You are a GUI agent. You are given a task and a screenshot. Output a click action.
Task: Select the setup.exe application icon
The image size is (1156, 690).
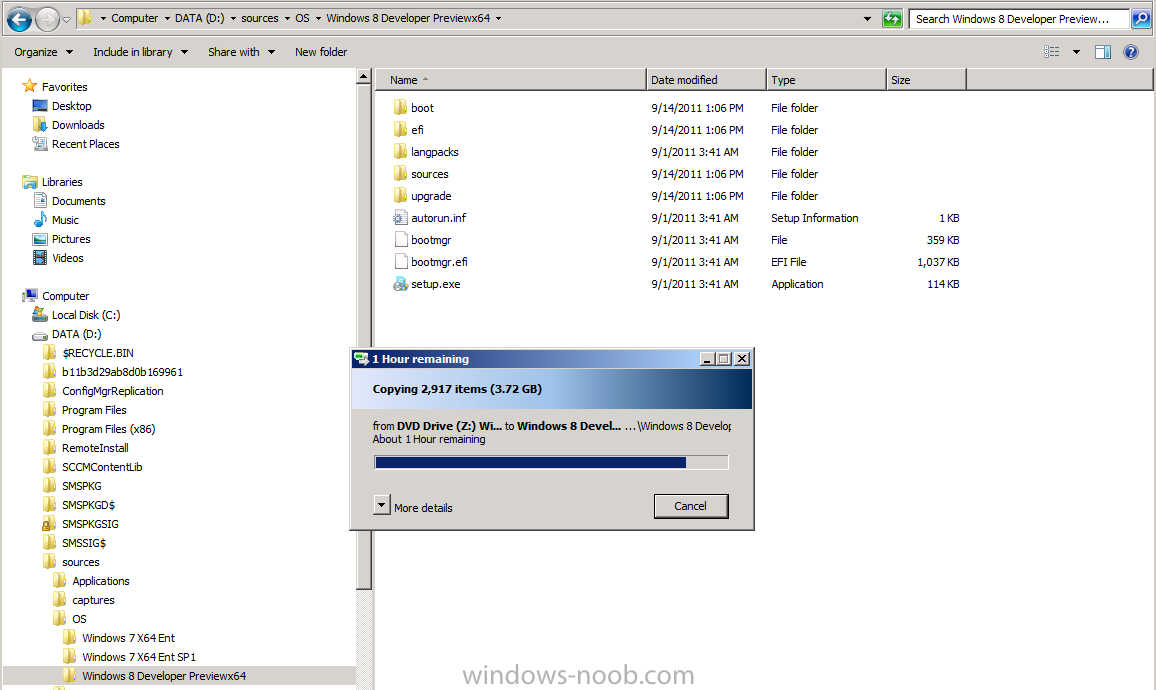400,284
